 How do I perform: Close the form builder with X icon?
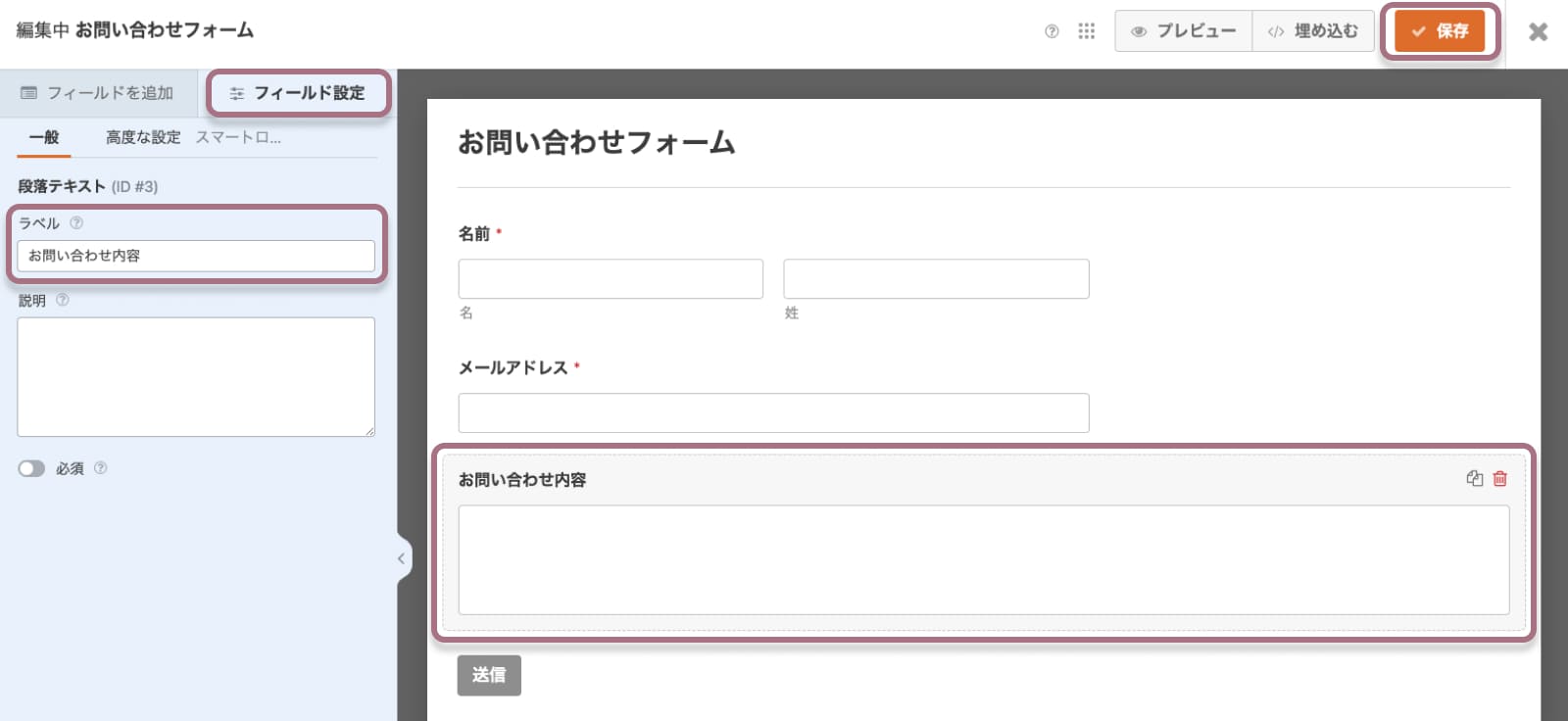tap(1538, 31)
